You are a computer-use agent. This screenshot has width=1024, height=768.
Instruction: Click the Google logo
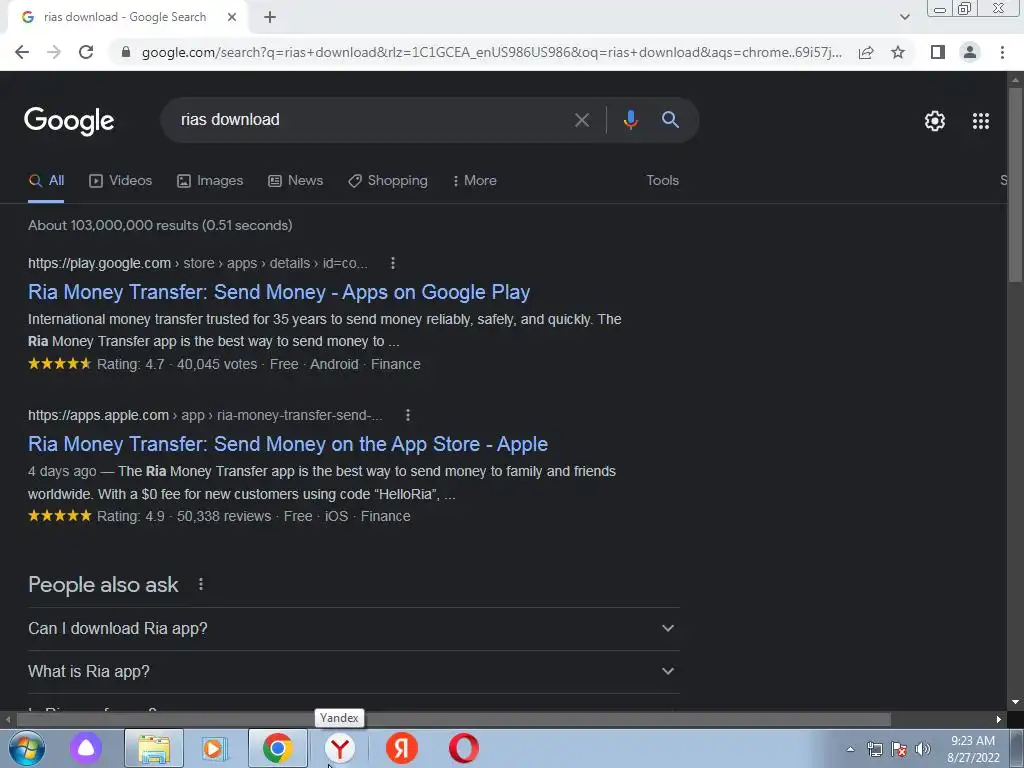pos(69,121)
